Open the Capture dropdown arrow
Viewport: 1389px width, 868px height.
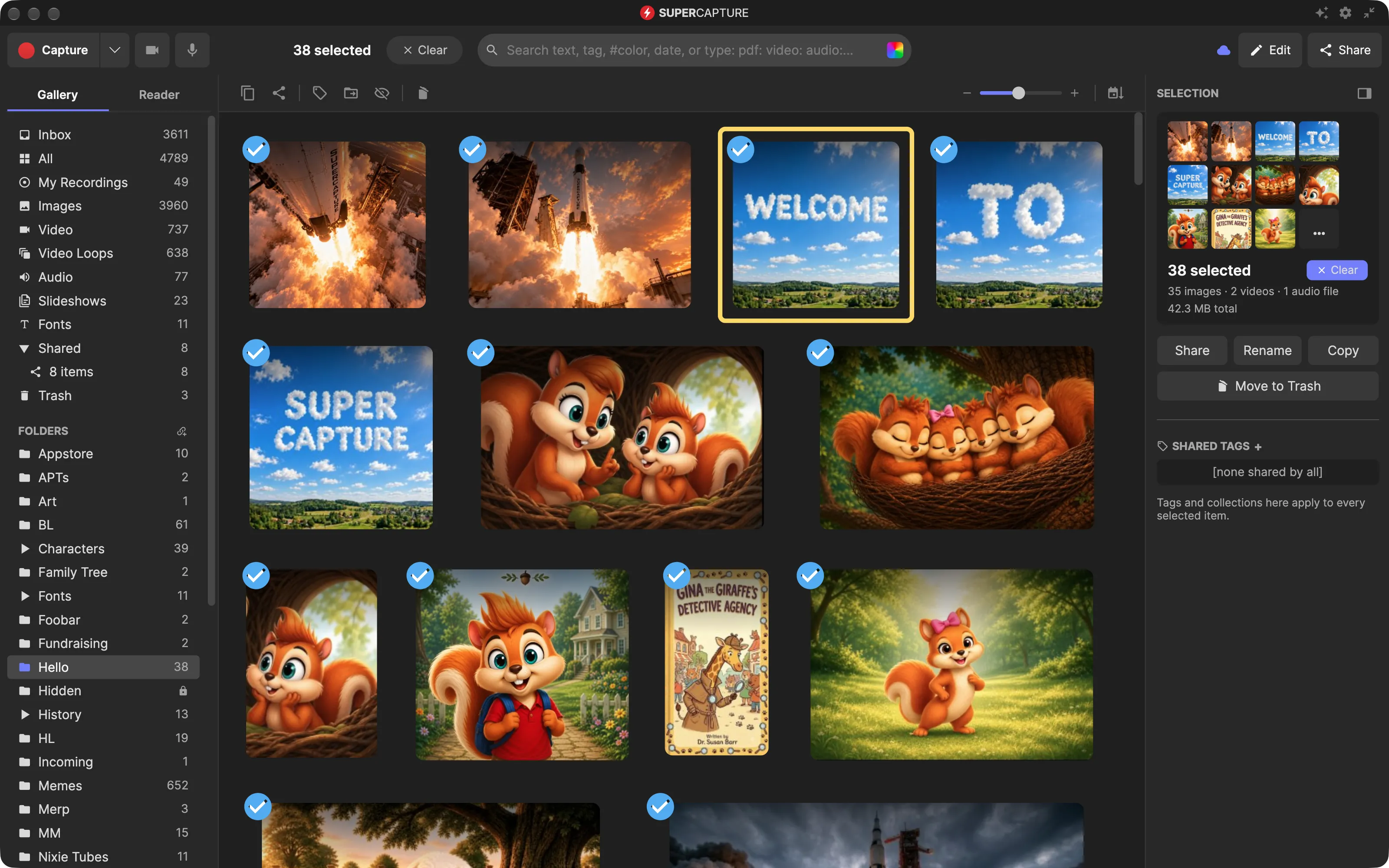coord(115,50)
